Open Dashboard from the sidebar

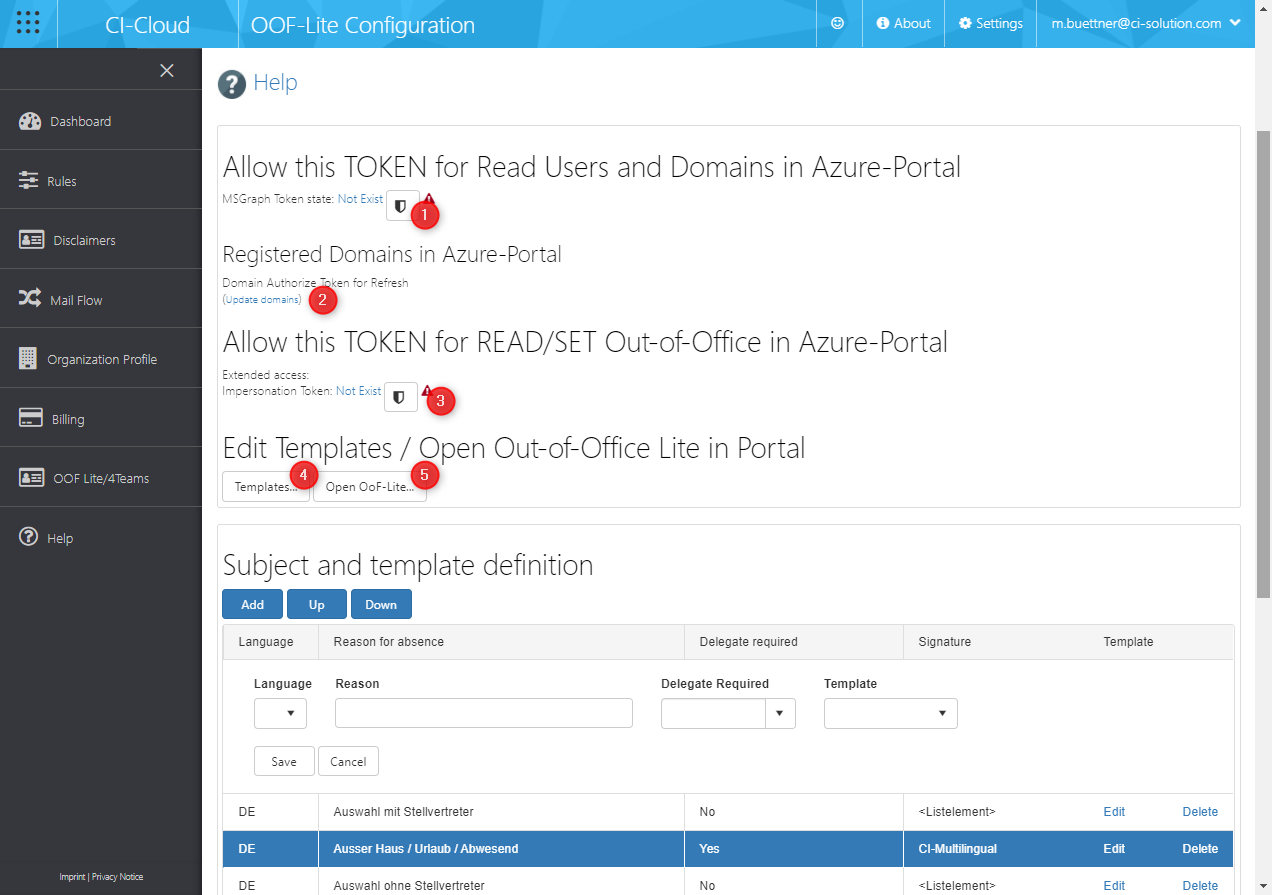click(x=80, y=121)
